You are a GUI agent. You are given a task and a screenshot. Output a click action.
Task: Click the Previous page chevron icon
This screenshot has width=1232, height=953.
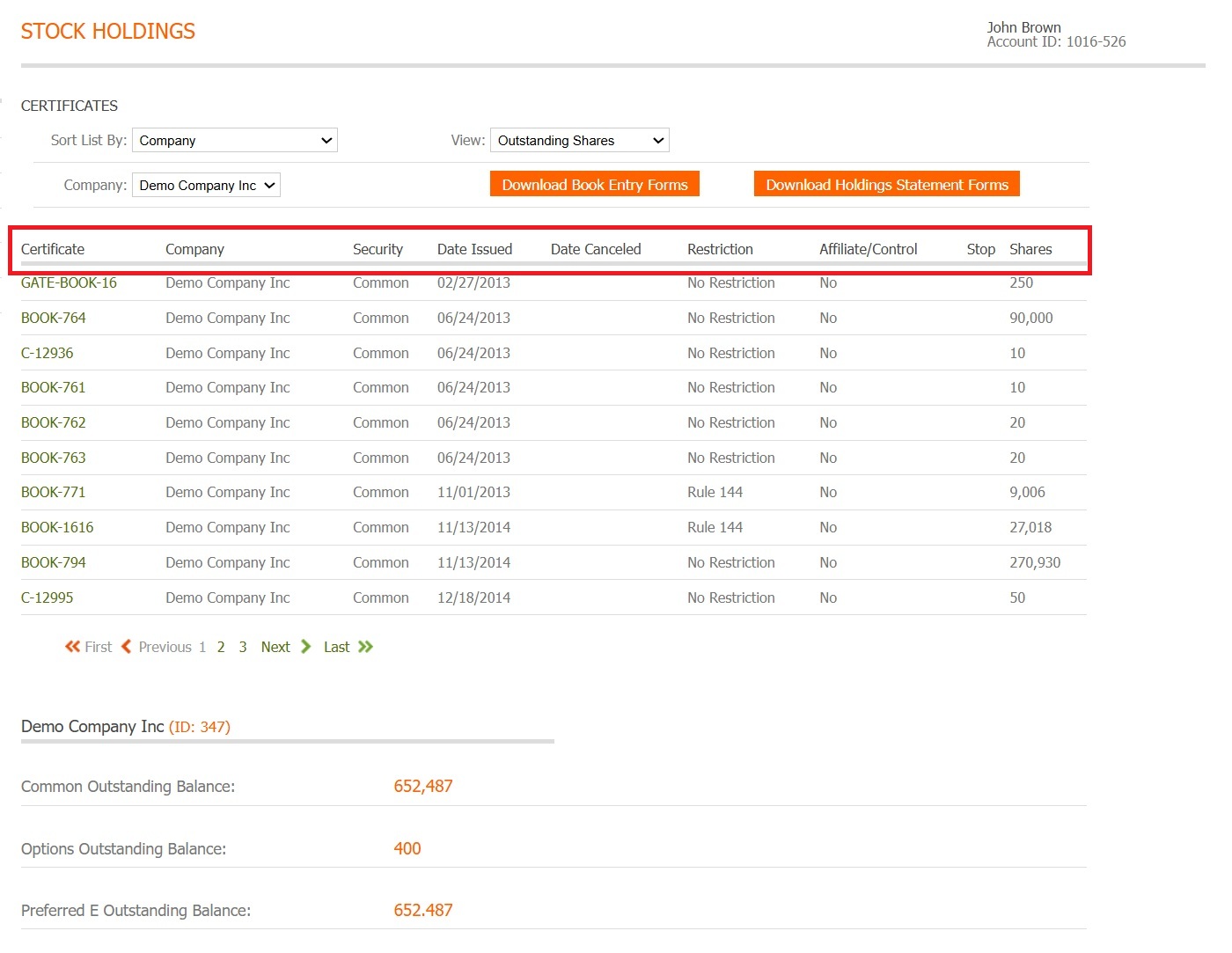pyautogui.click(x=127, y=647)
